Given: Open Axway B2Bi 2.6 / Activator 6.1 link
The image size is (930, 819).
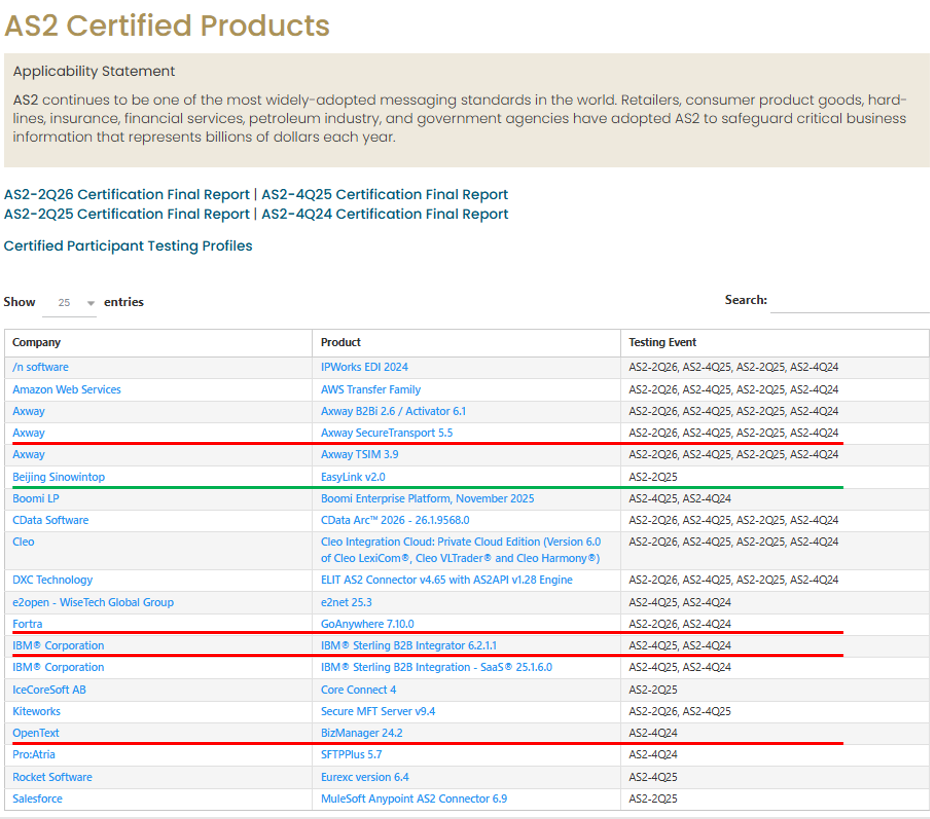Looking at the screenshot, I should point(393,411).
